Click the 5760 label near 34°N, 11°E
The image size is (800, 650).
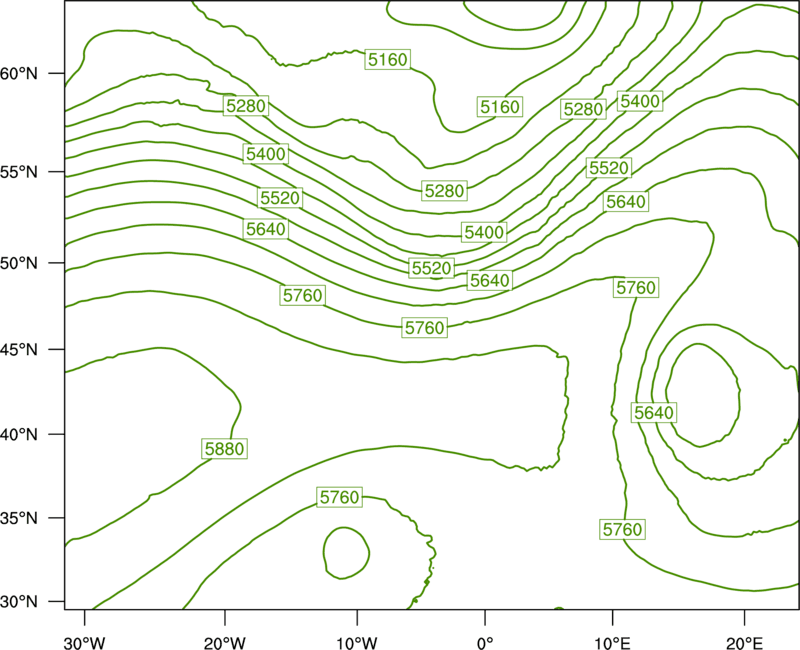622,529
